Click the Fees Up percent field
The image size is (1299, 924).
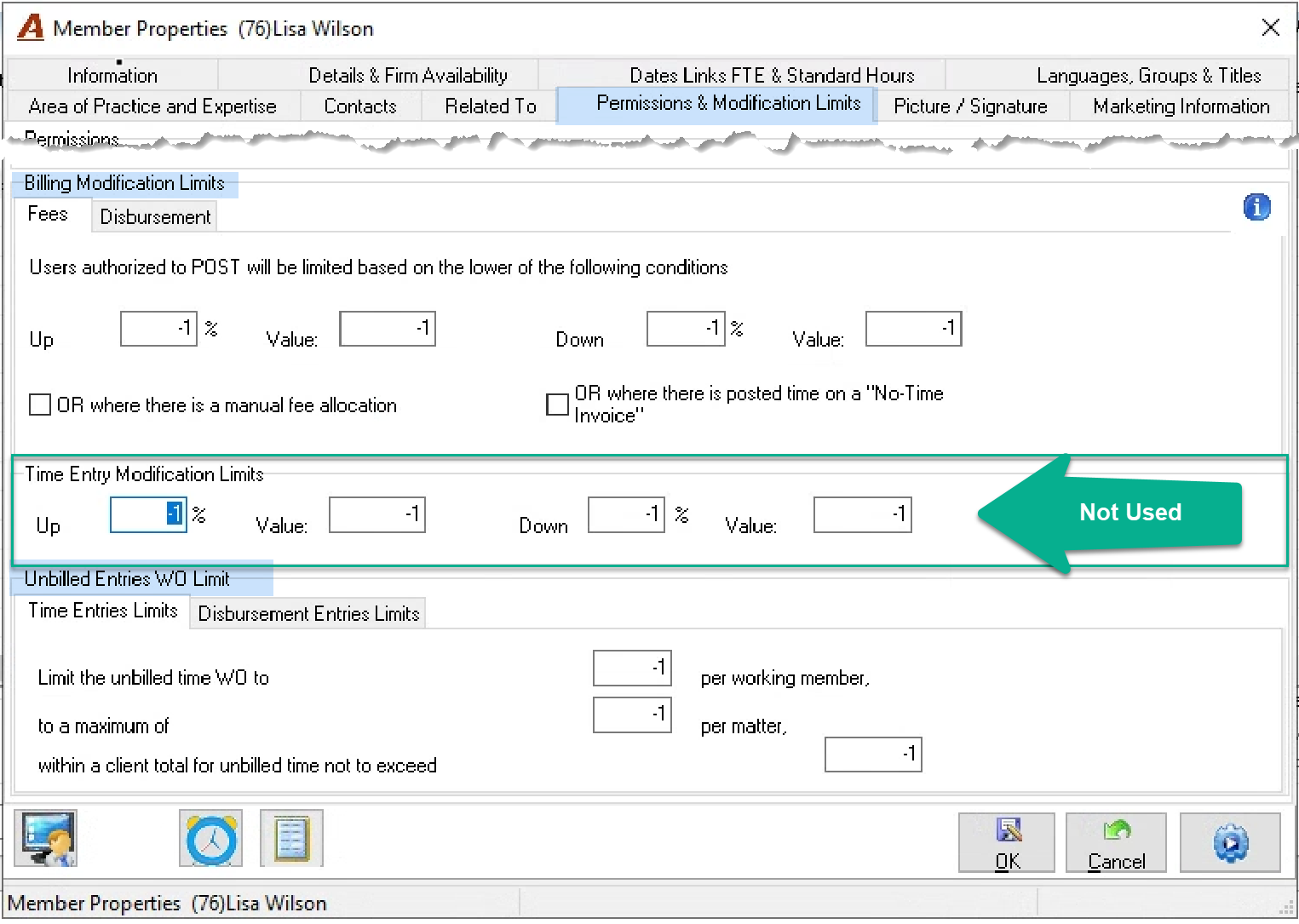point(159,329)
